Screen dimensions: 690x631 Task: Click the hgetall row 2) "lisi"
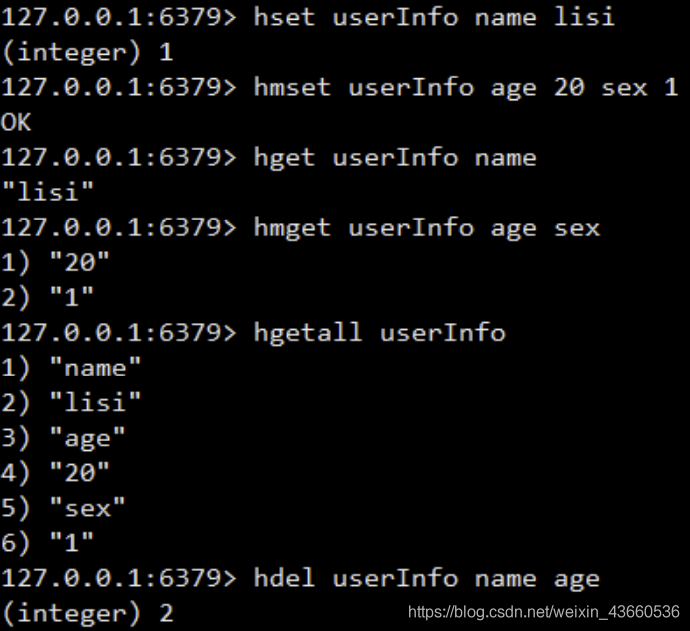[x=71, y=402]
